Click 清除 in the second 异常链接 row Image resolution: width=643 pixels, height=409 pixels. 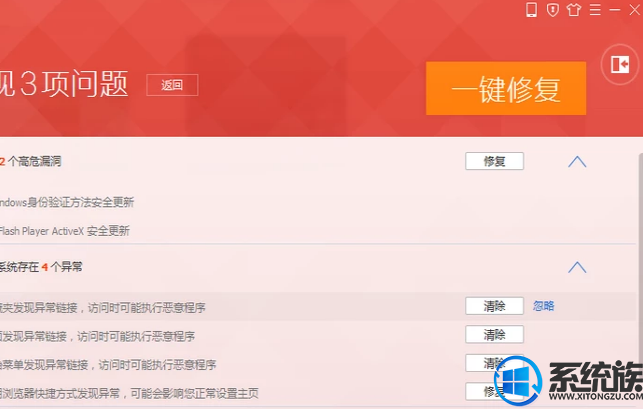point(495,335)
